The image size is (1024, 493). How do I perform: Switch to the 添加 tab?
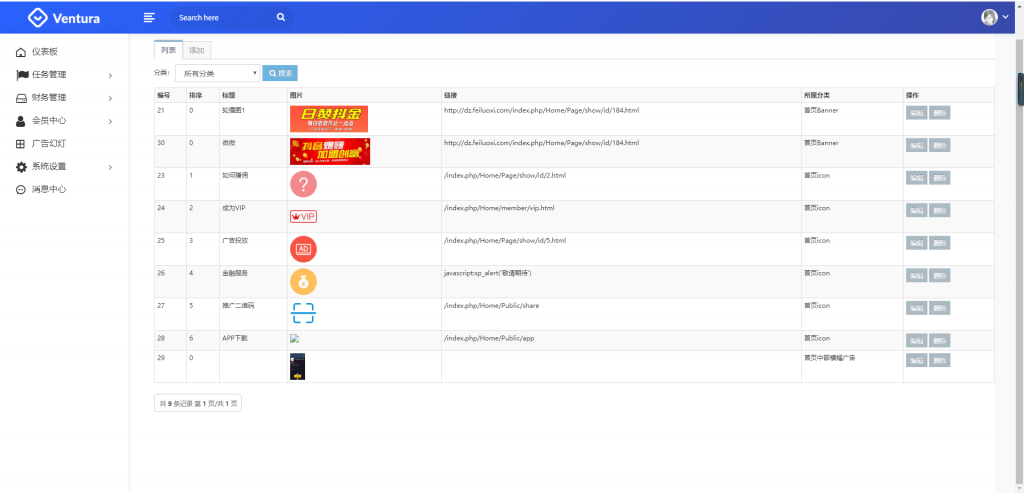click(197, 50)
